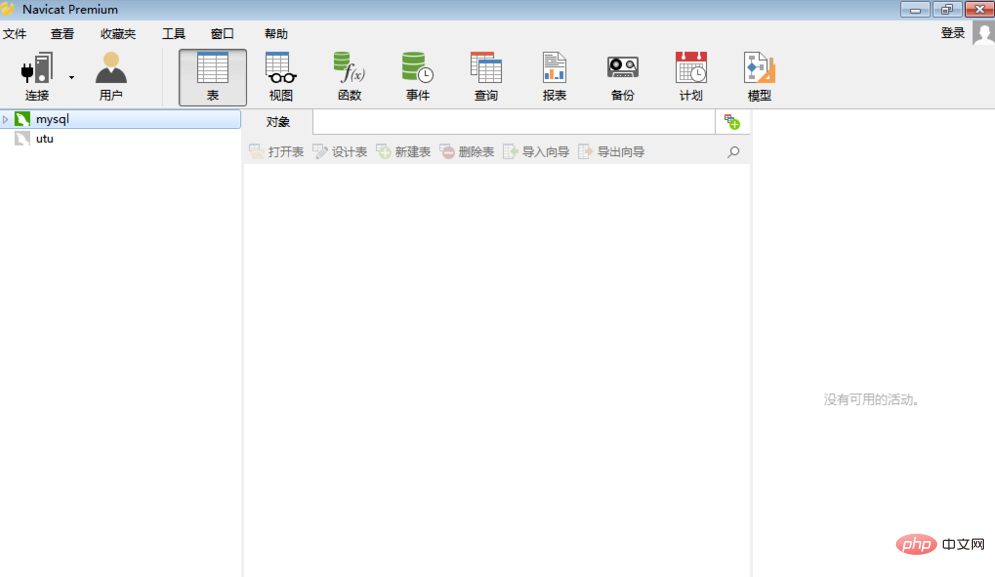Open the 备份 backup section
The height and width of the screenshot is (577, 995).
coord(623,77)
